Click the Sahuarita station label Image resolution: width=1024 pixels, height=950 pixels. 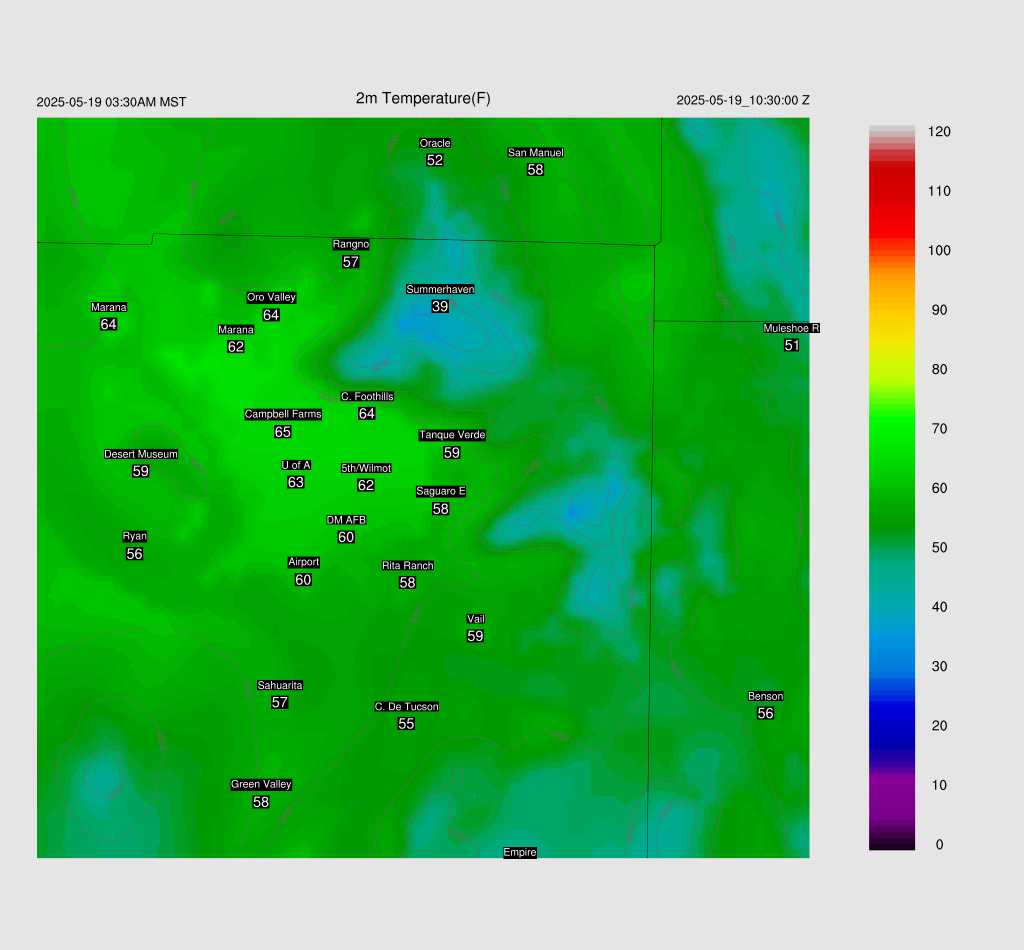[280, 686]
